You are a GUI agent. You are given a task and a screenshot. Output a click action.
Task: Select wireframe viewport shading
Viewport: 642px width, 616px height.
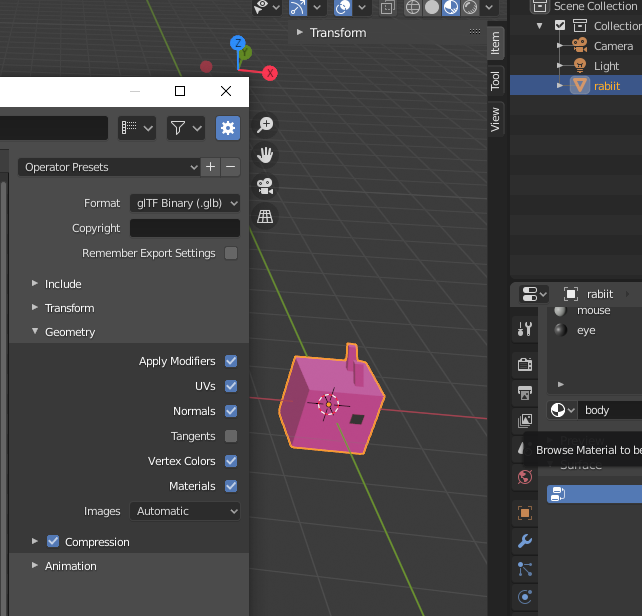coord(413,7)
